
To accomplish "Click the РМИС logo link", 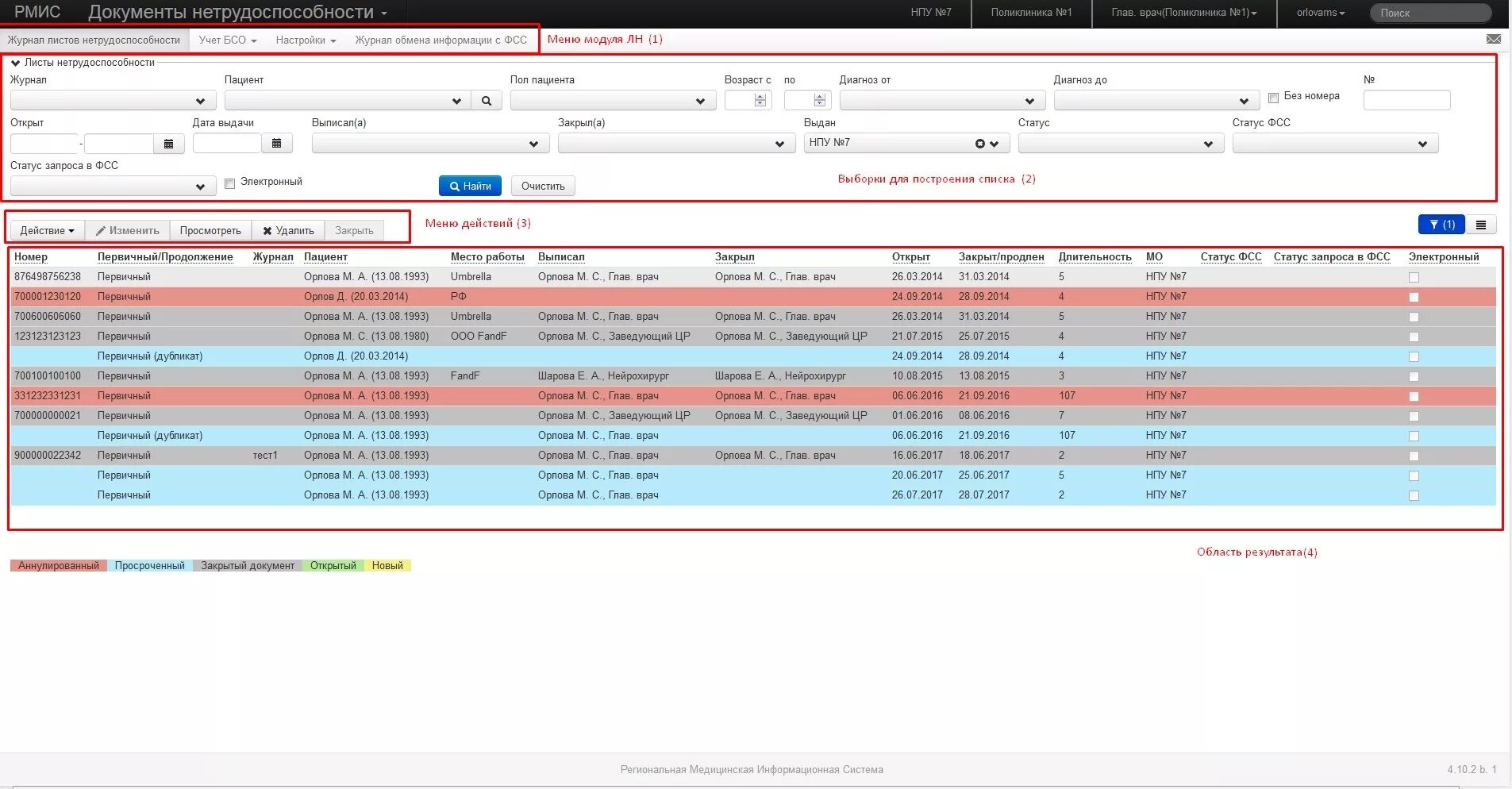I will (x=37, y=13).
